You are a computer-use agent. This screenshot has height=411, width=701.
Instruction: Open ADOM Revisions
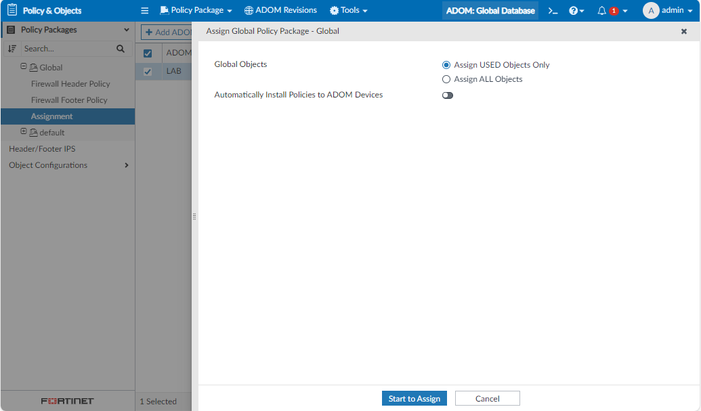(280, 10)
